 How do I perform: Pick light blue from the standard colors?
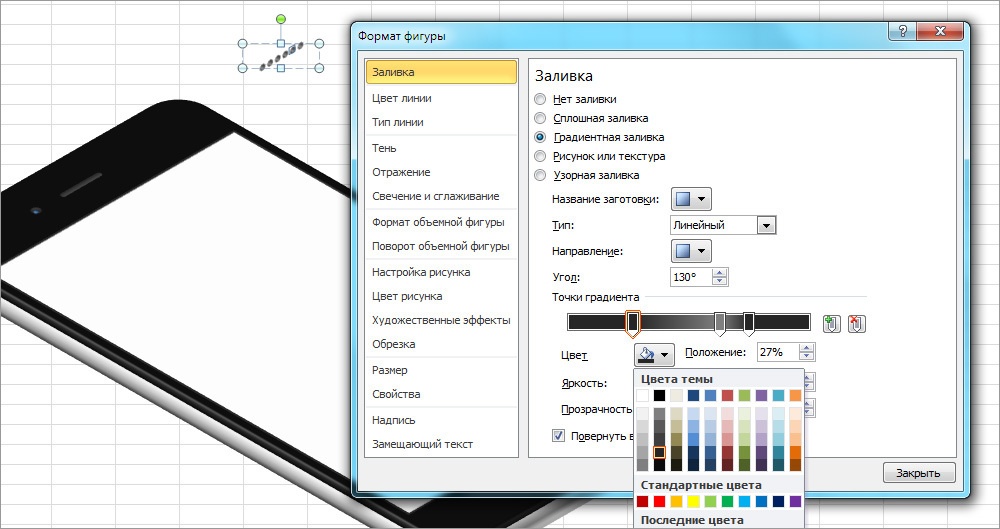[745, 502]
